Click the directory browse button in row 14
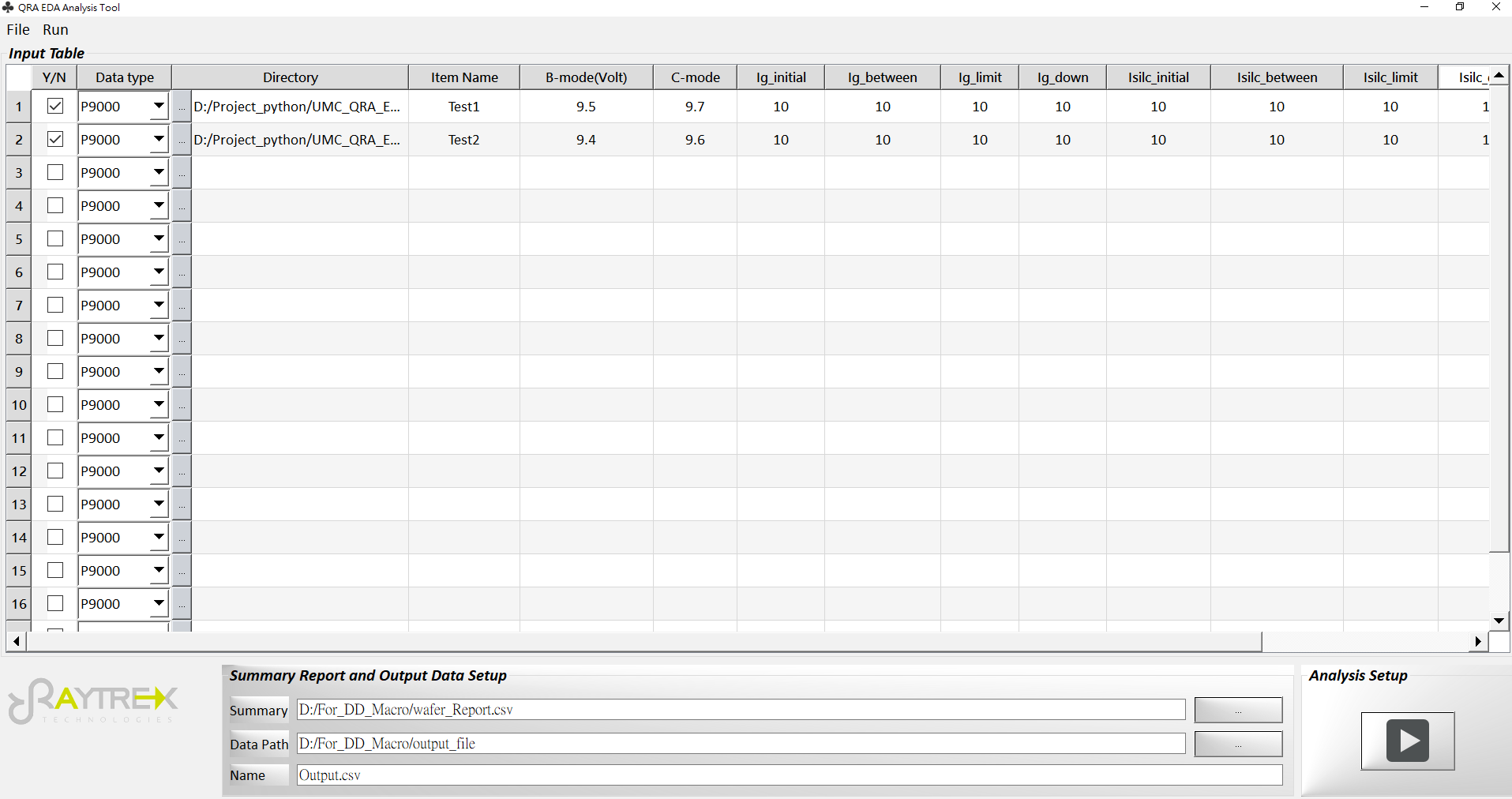This screenshot has height=799, width=1512. (x=182, y=538)
